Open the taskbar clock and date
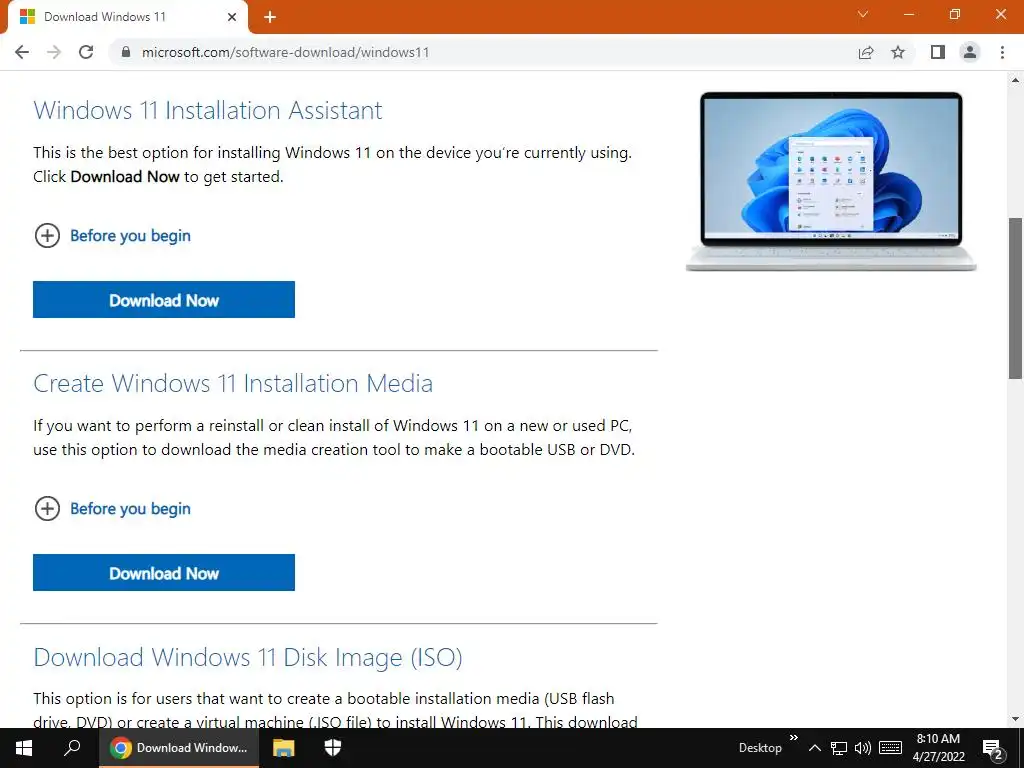 (938, 748)
